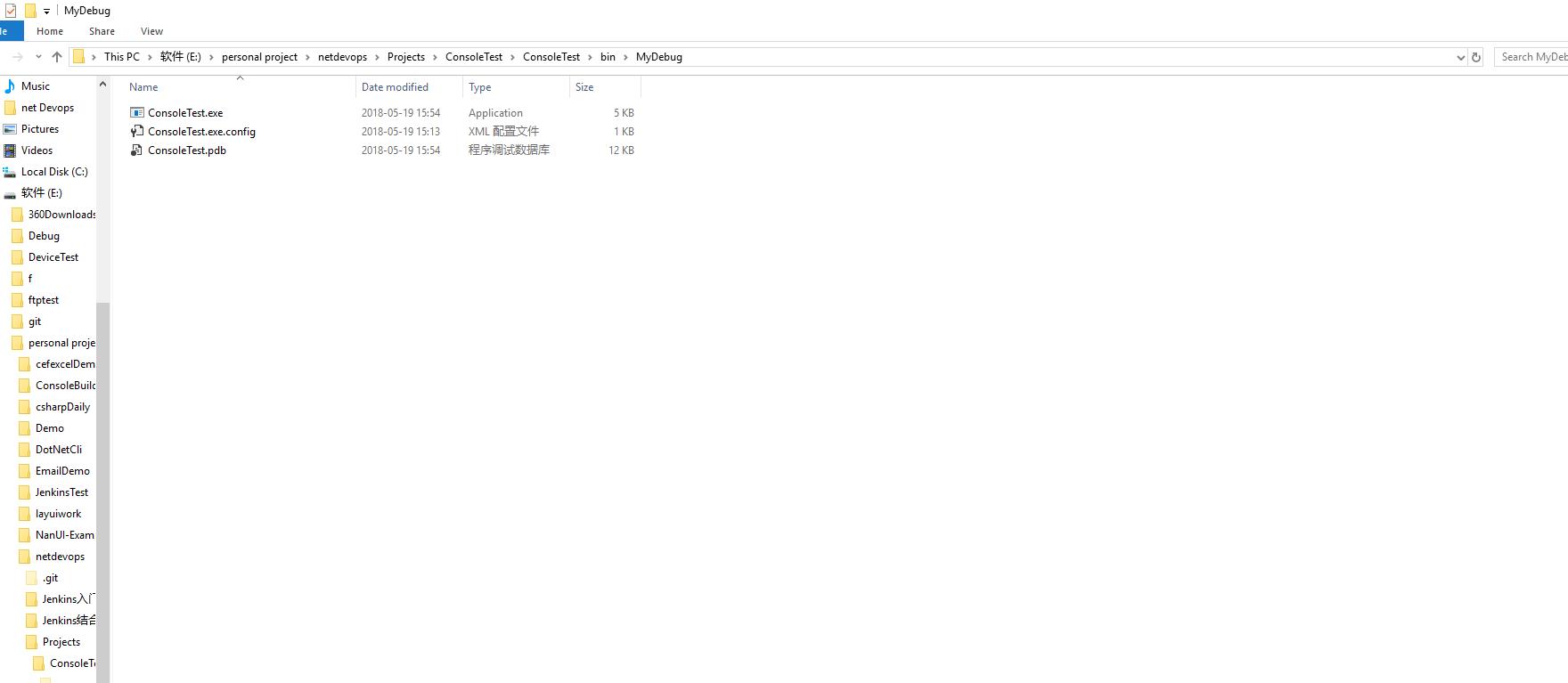Expand chevron after bin in breadcrumb
Image resolution: width=1568 pixels, height=683 pixels.
pos(625,57)
